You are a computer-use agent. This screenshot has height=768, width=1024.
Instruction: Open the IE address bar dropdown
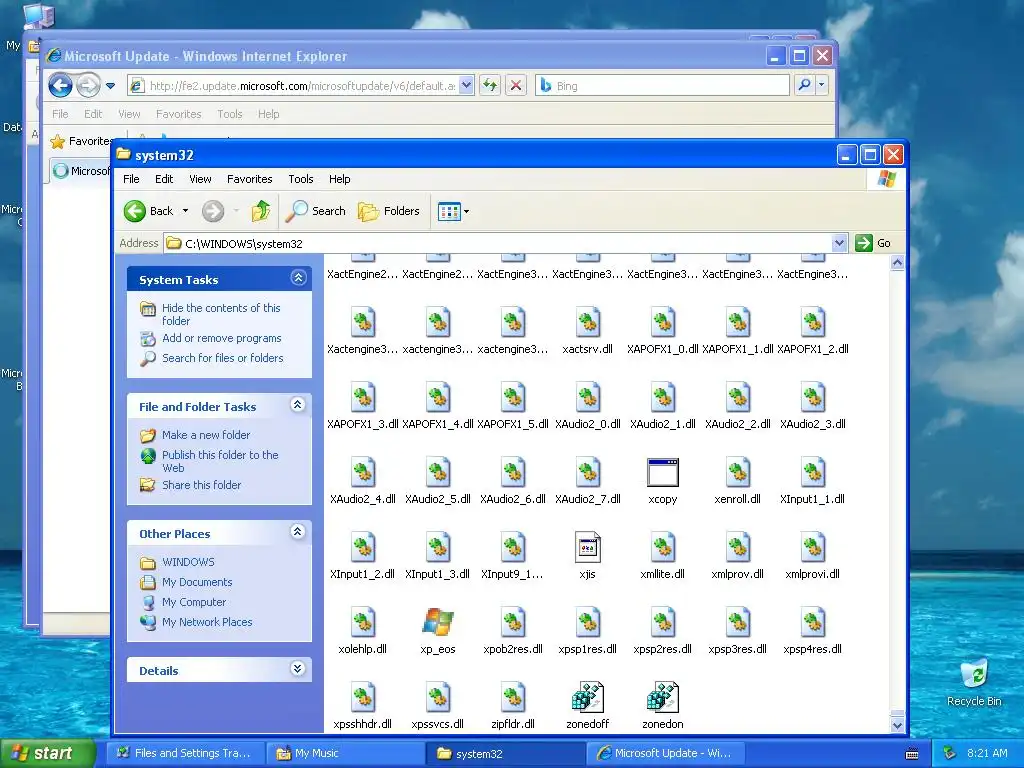pyautogui.click(x=466, y=85)
